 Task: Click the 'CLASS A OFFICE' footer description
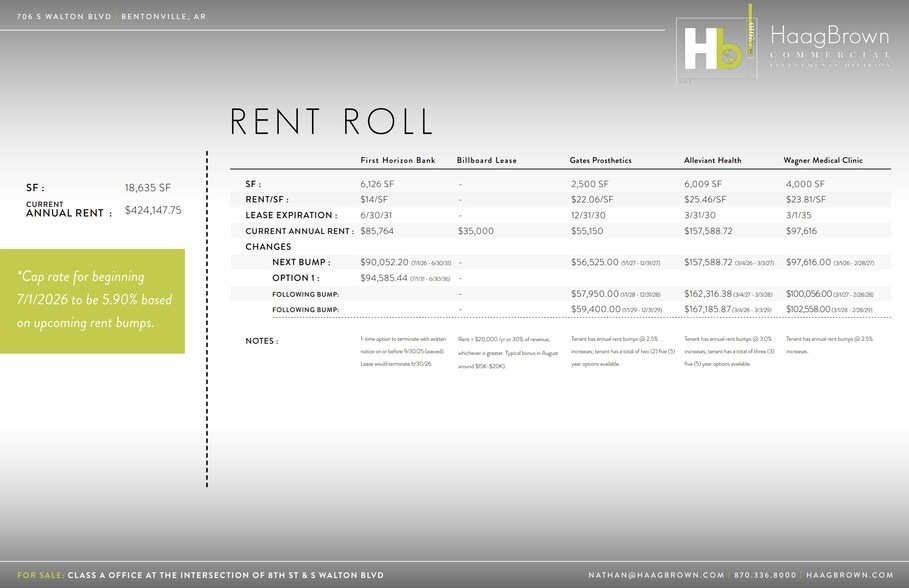coord(226,575)
